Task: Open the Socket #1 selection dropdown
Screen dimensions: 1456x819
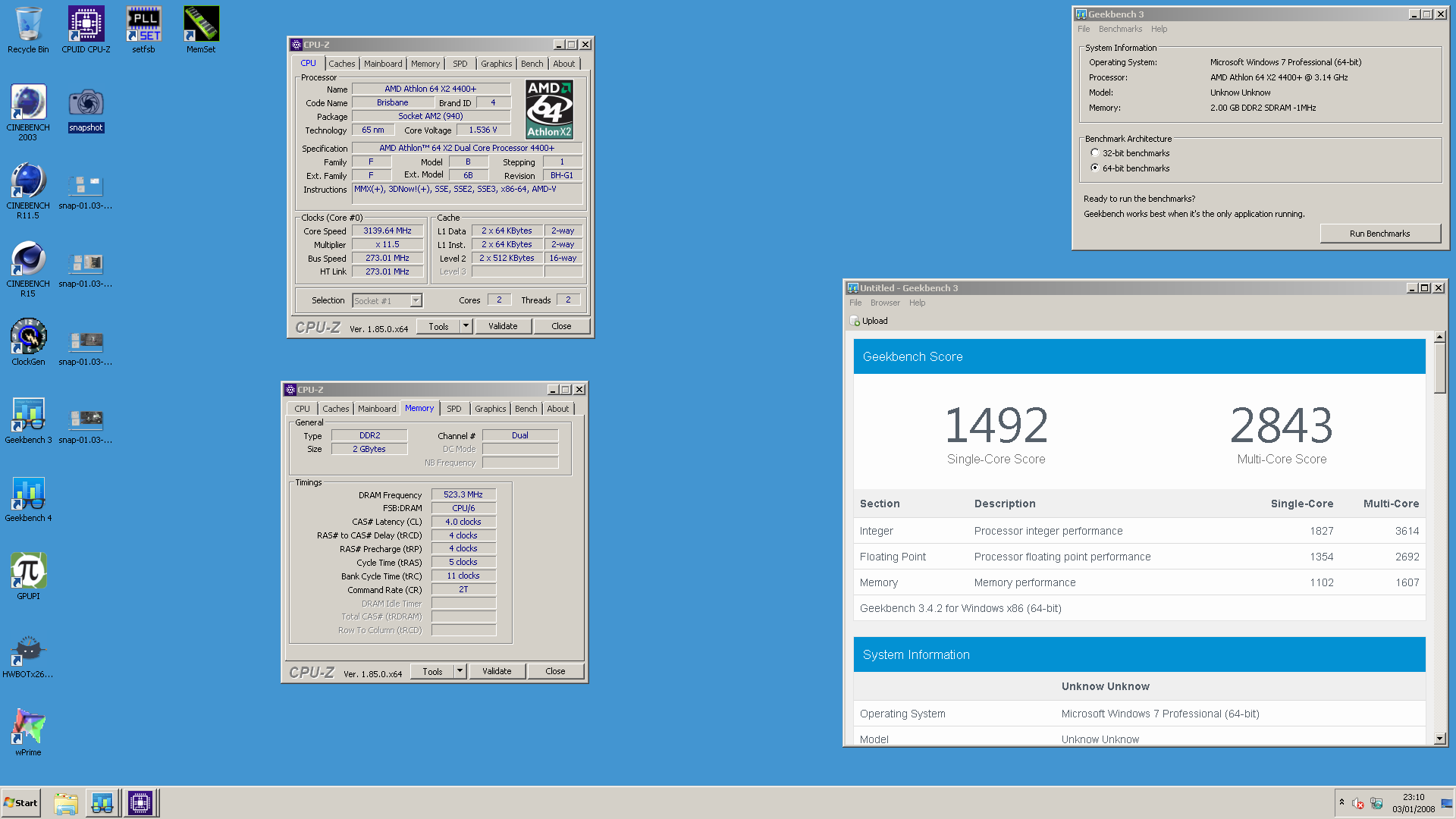Action: 416,301
